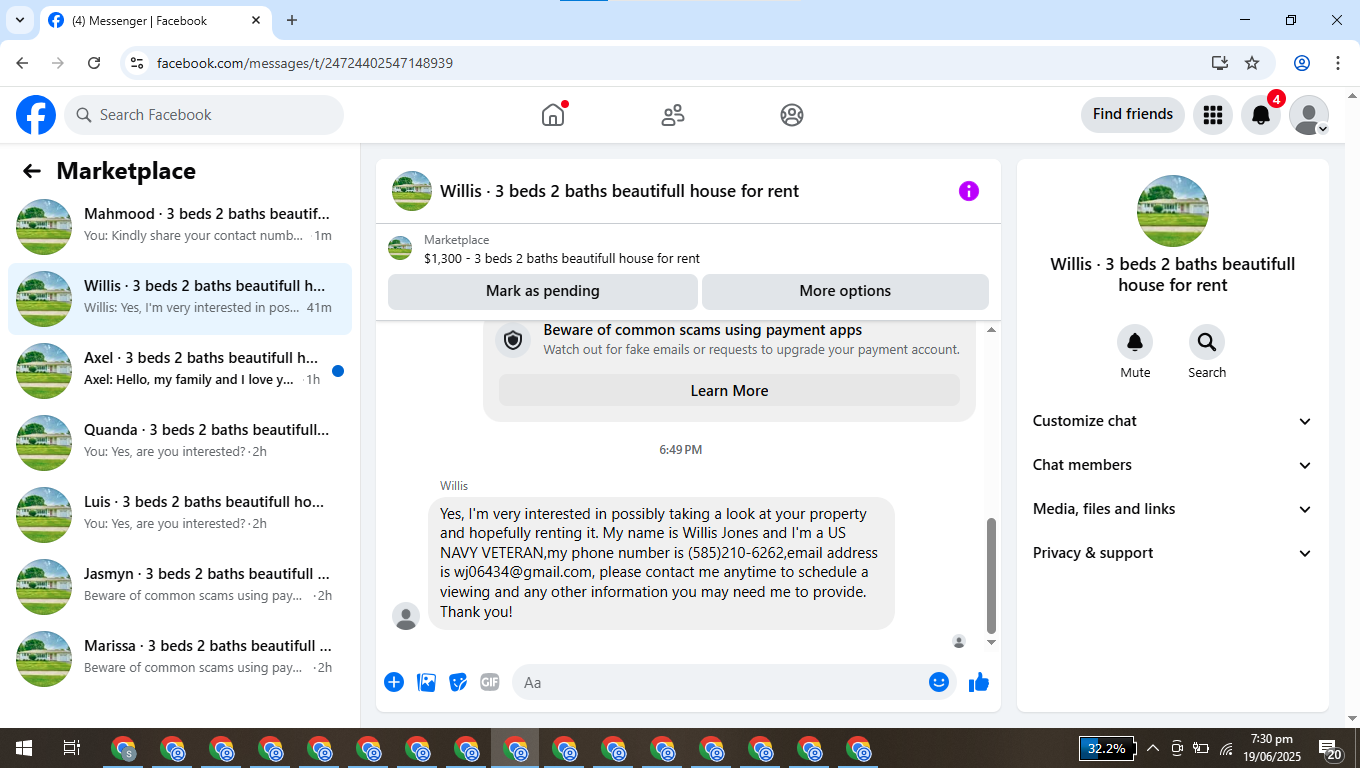Open Task View on the taskbar
This screenshot has height=768, width=1360.
click(72, 748)
